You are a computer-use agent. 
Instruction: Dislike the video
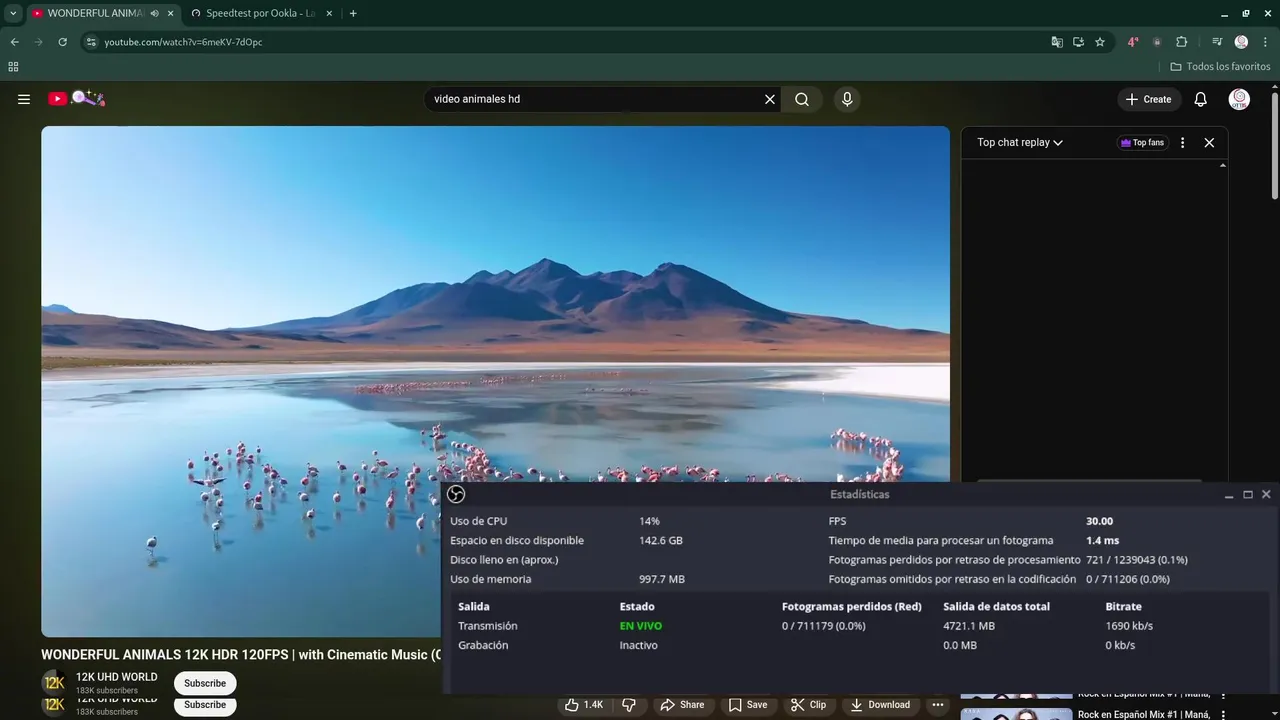[x=629, y=704]
